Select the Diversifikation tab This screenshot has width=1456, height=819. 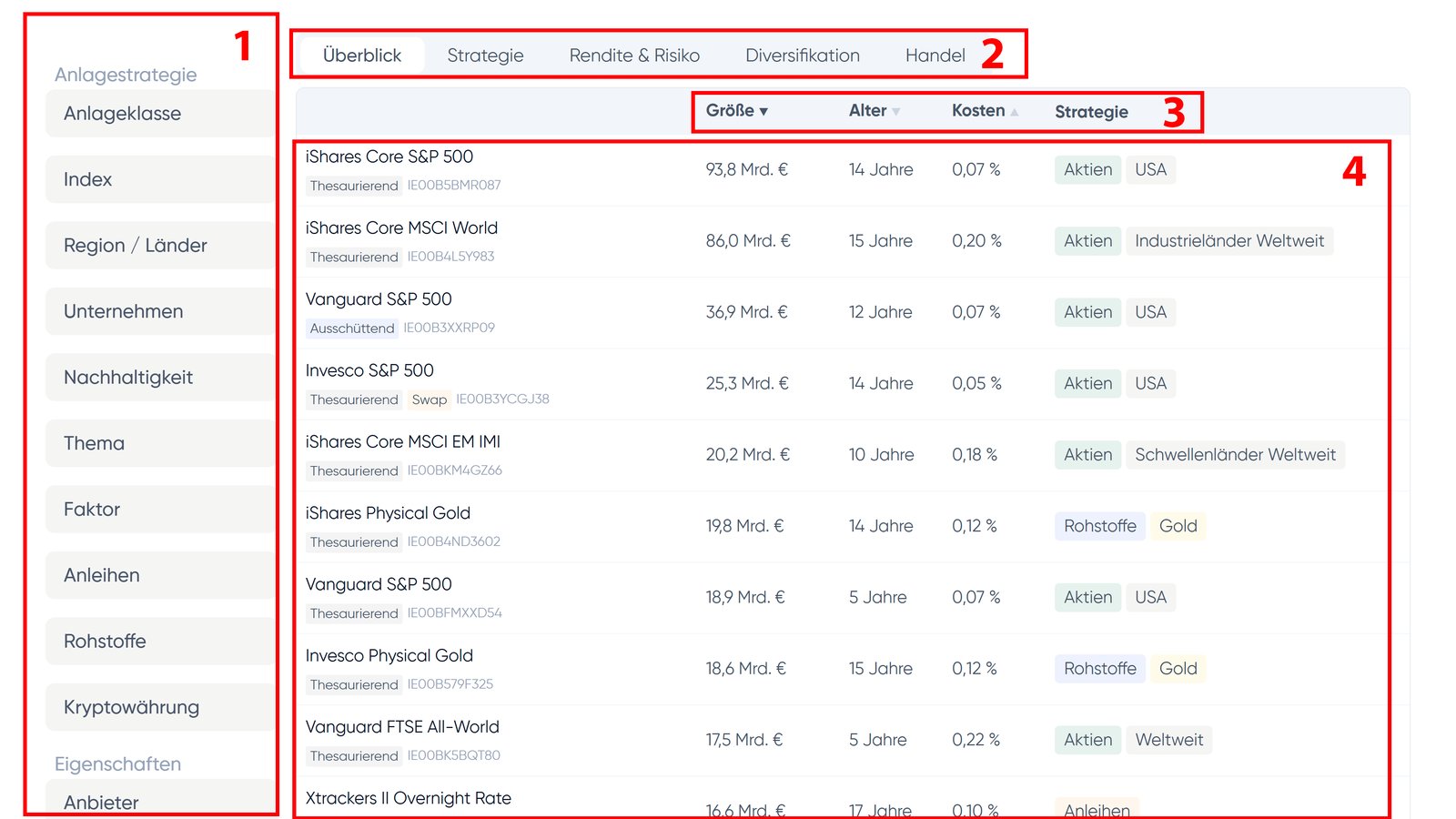(802, 56)
